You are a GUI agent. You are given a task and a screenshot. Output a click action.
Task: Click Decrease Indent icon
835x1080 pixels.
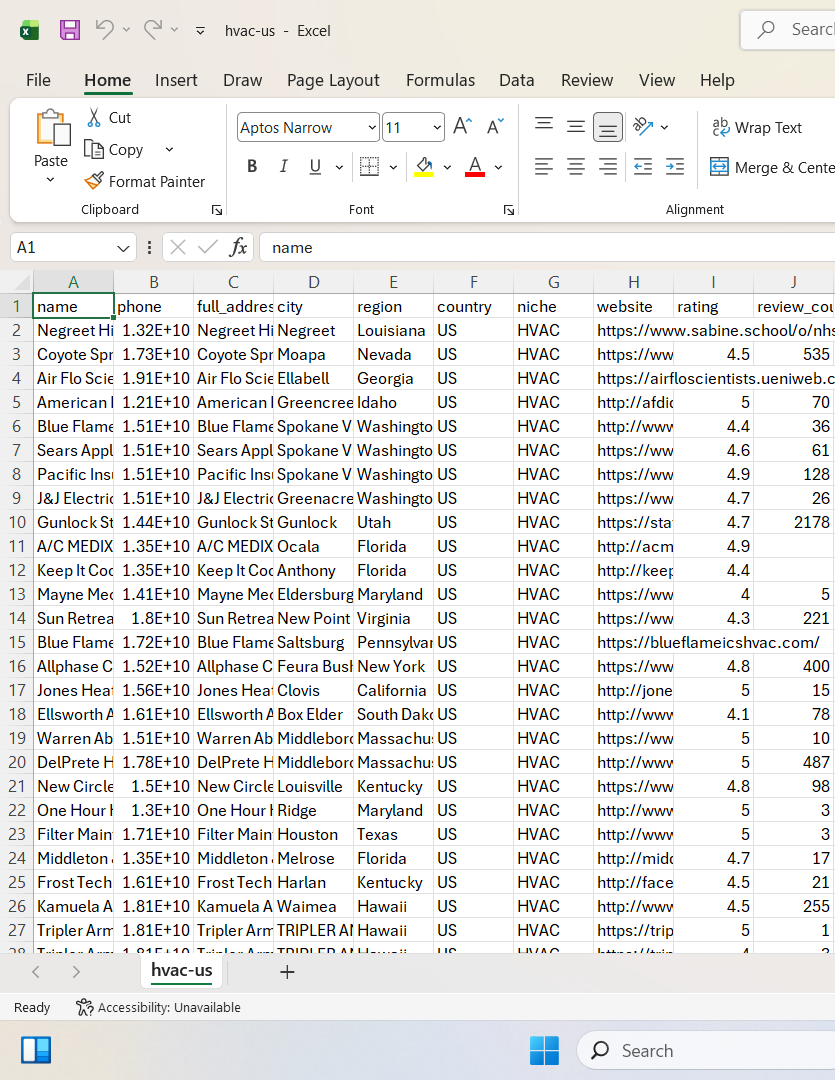coord(643,166)
